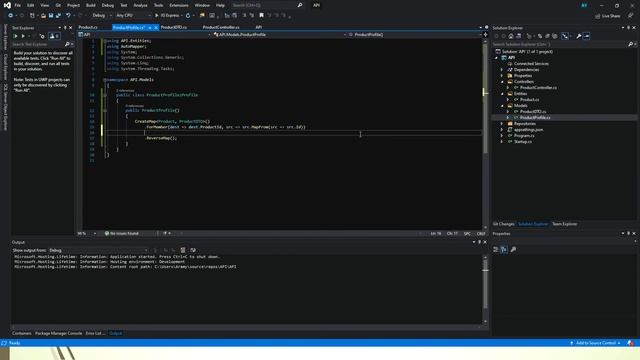The height and width of the screenshot is (360, 640).
Task: Open Show output from Debug dropdown
Action: [98, 250]
